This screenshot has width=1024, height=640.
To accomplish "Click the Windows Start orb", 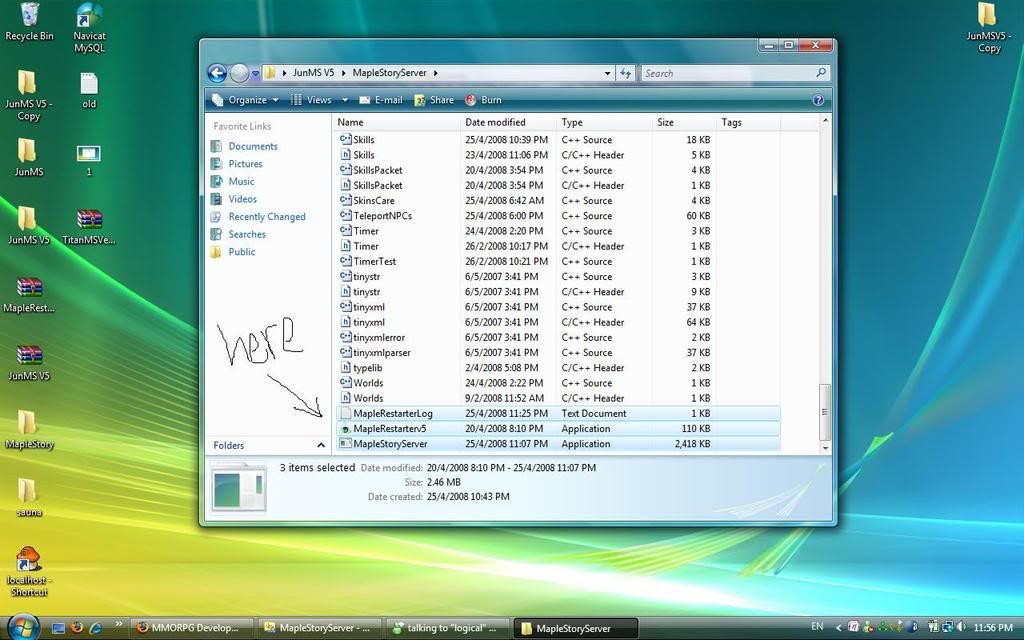I will 22,627.
